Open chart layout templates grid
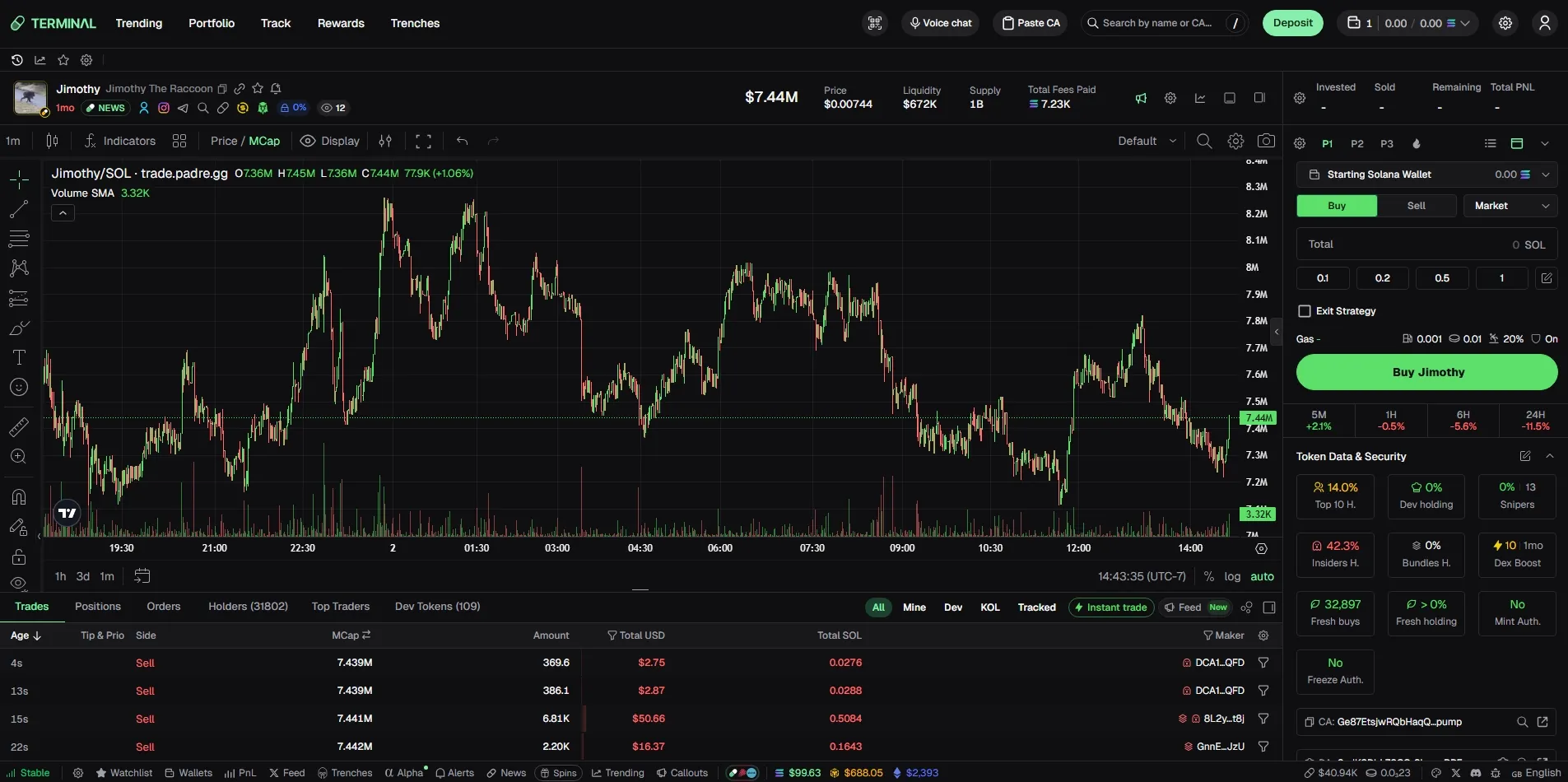Image resolution: width=1568 pixels, height=782 pixels. [179, 141]
